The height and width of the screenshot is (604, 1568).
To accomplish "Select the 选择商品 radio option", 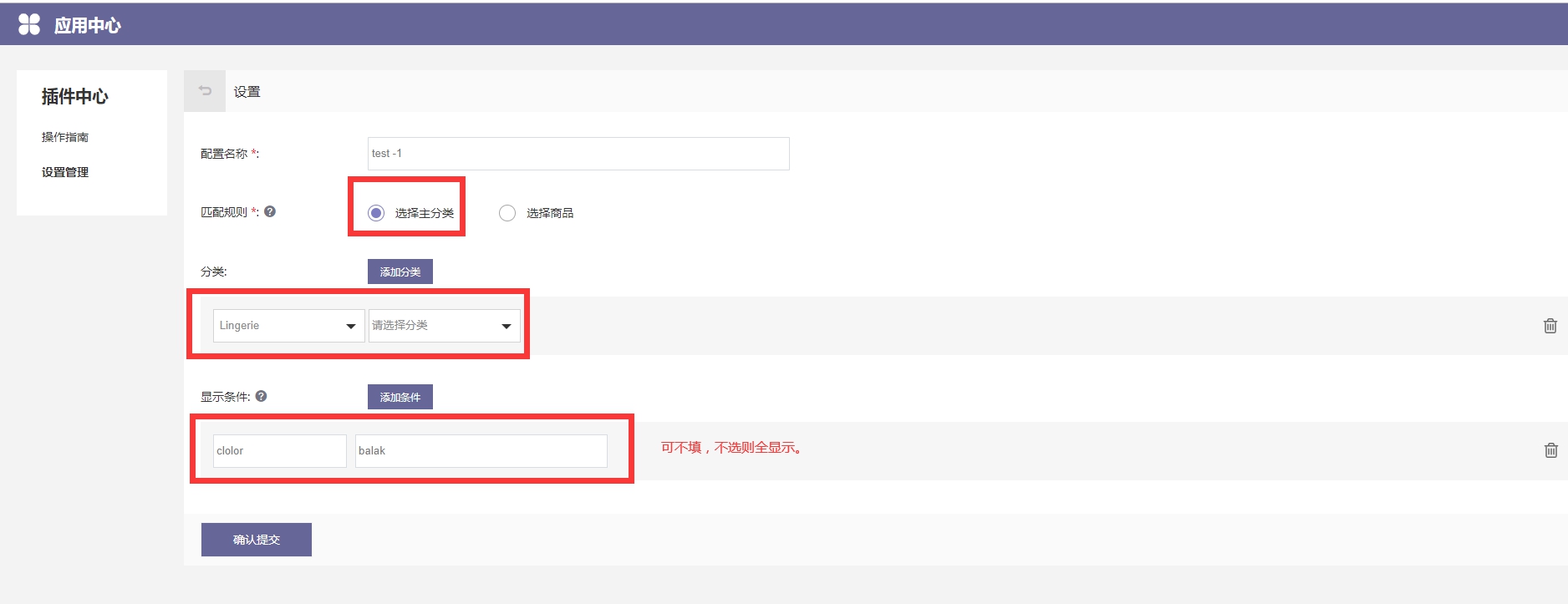I will click(x=507, y=213).
